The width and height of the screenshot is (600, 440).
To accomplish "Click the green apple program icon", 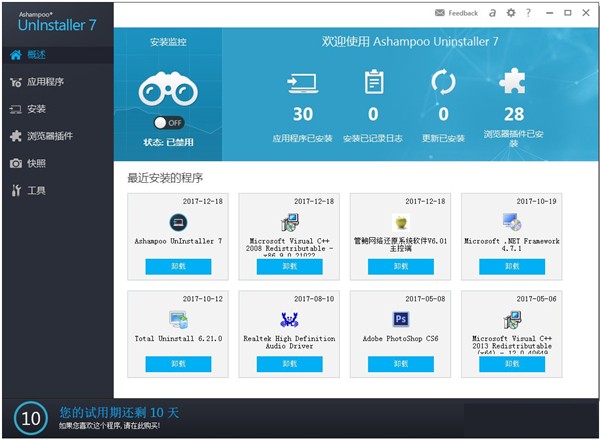I will (401, 222).
